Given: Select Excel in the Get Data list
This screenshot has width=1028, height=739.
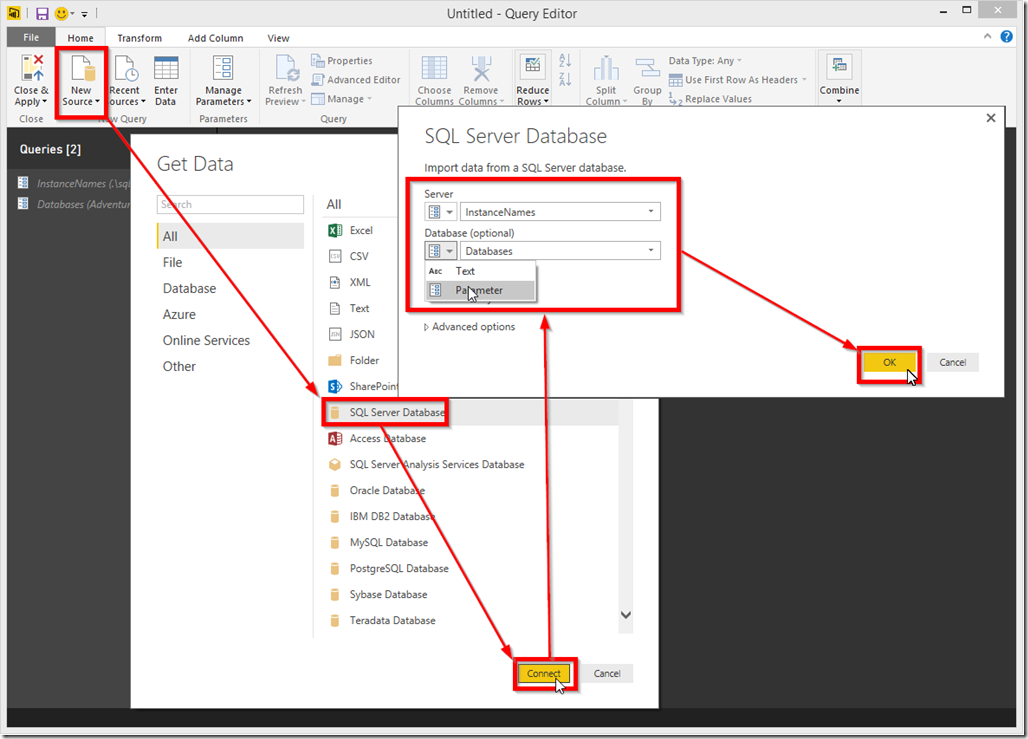Looking at the screenshot, I should pyautogui.click(x=350, y=230).
